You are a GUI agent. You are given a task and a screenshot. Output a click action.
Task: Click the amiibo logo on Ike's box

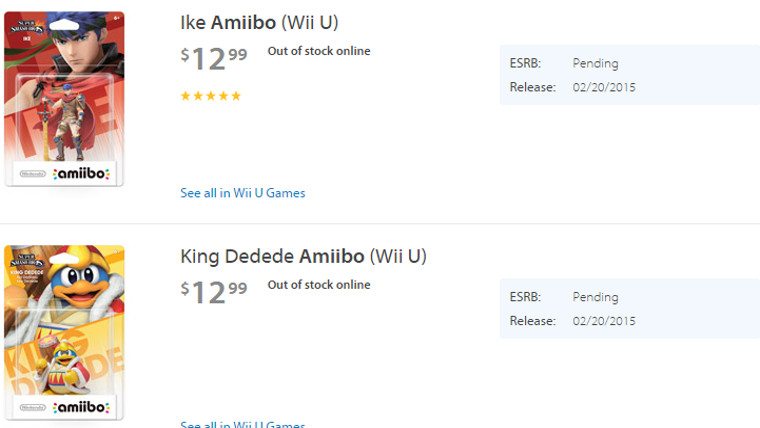pos(80,174)
